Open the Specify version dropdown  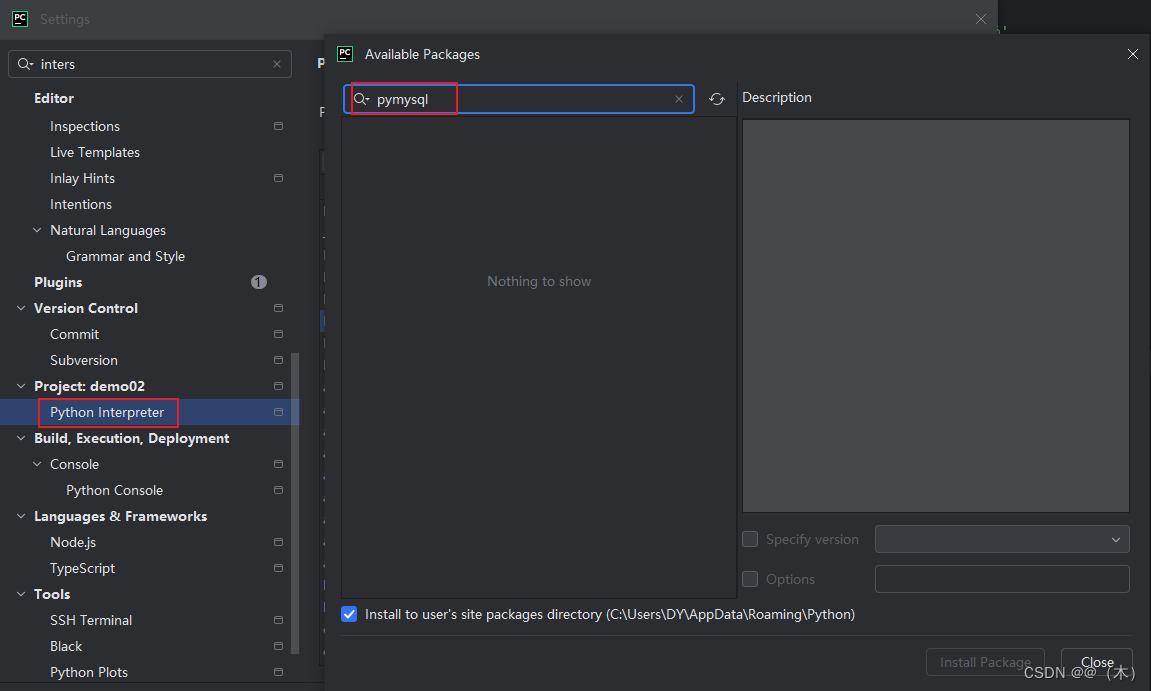click(1002, 539)
